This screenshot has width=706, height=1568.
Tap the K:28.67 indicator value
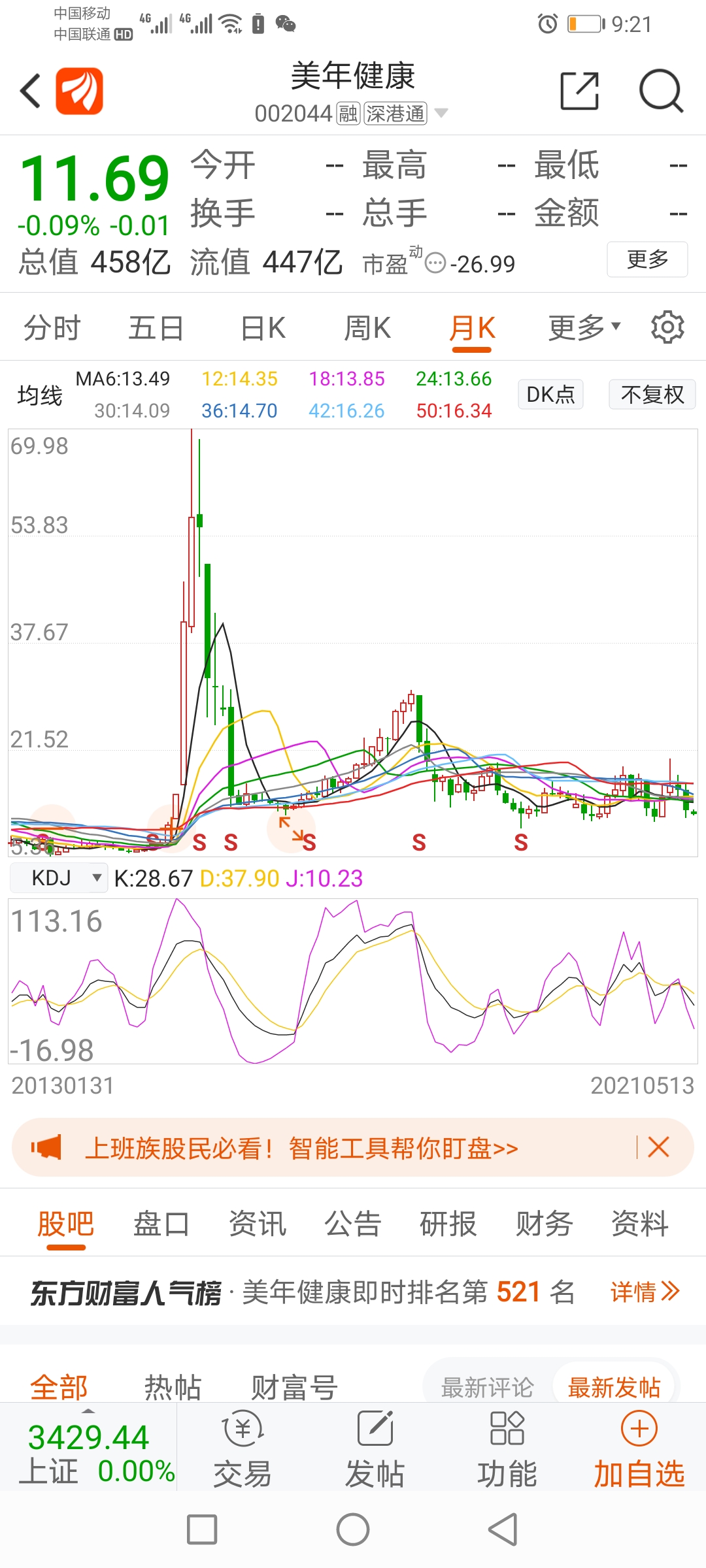[x=153, y=878]
